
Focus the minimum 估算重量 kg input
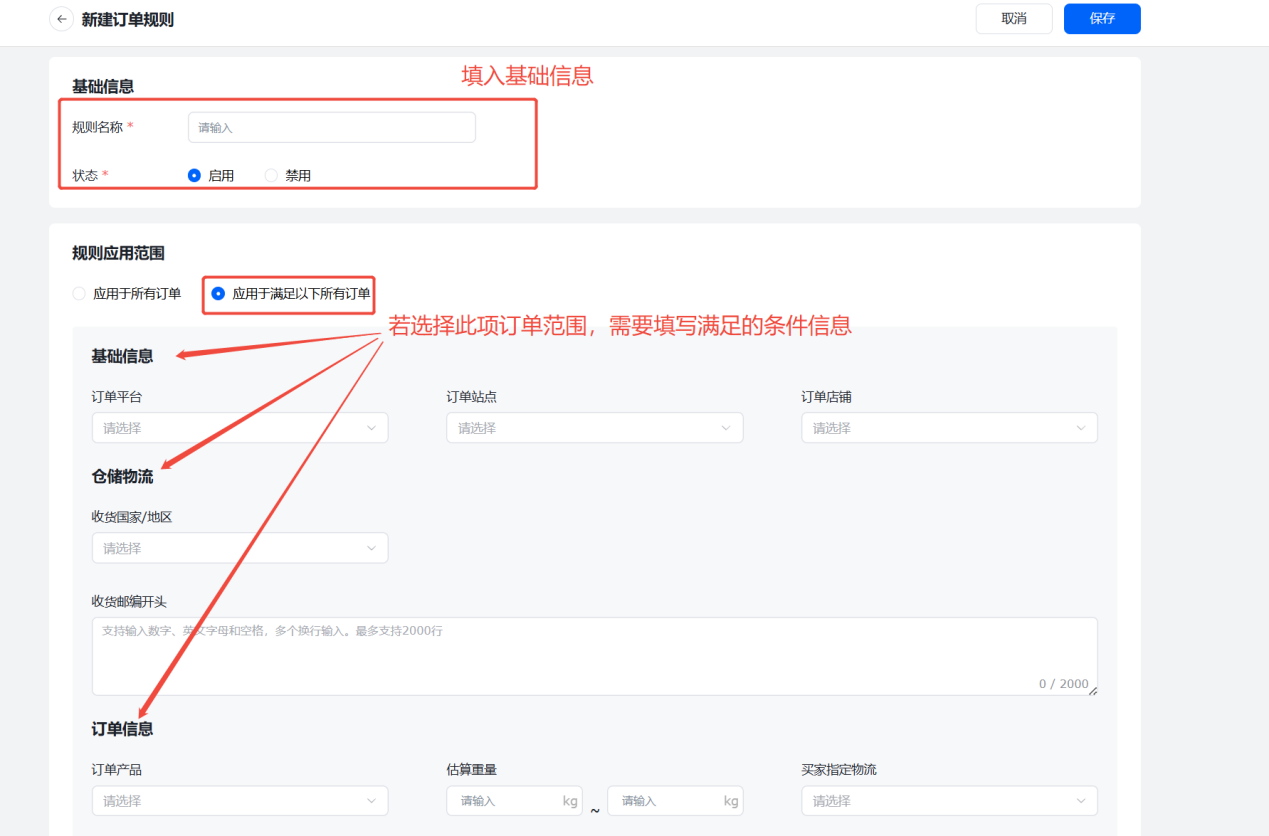pos(515,801)
